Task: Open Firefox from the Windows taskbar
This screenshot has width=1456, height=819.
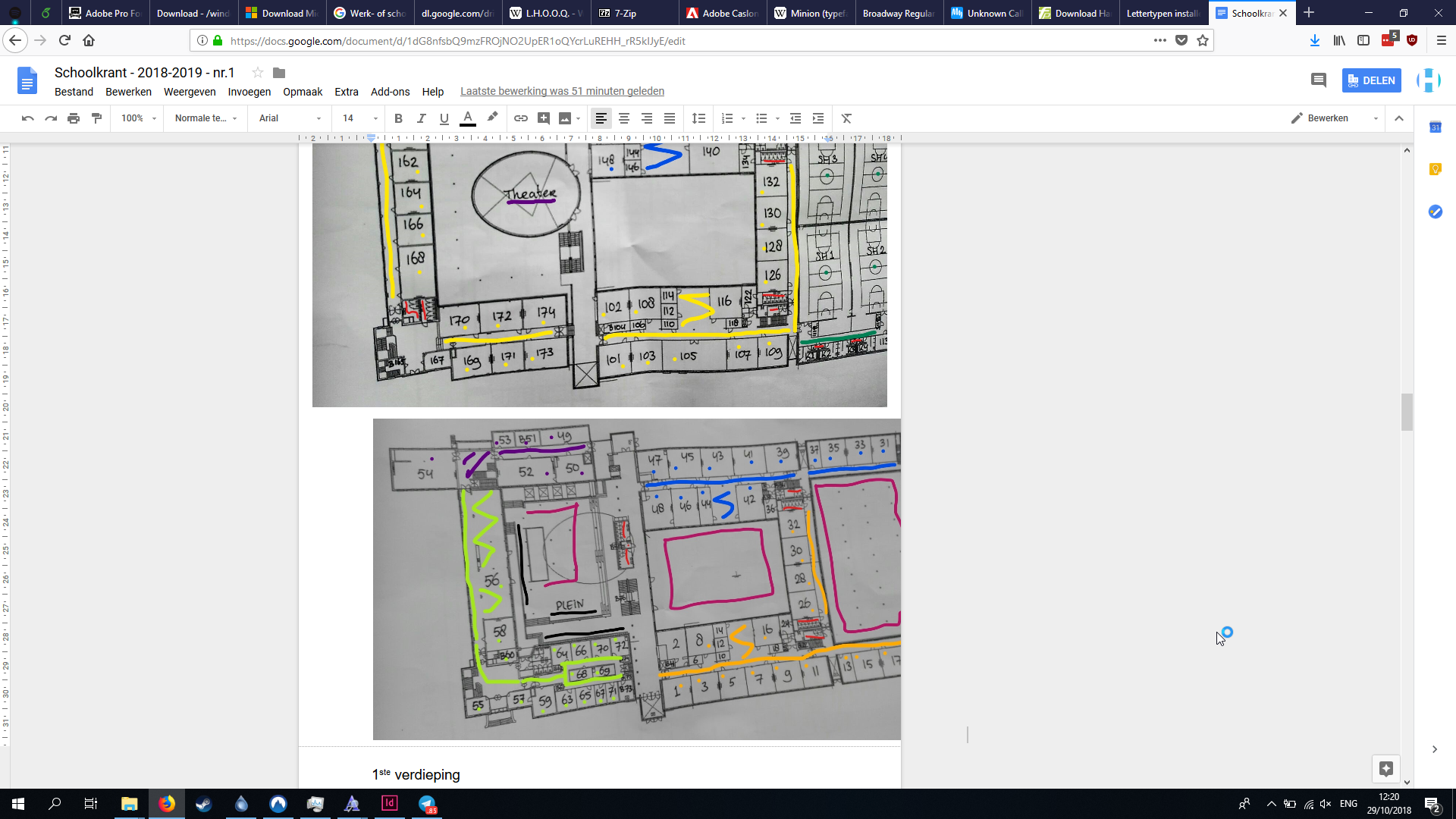Action: coord(167,804)
